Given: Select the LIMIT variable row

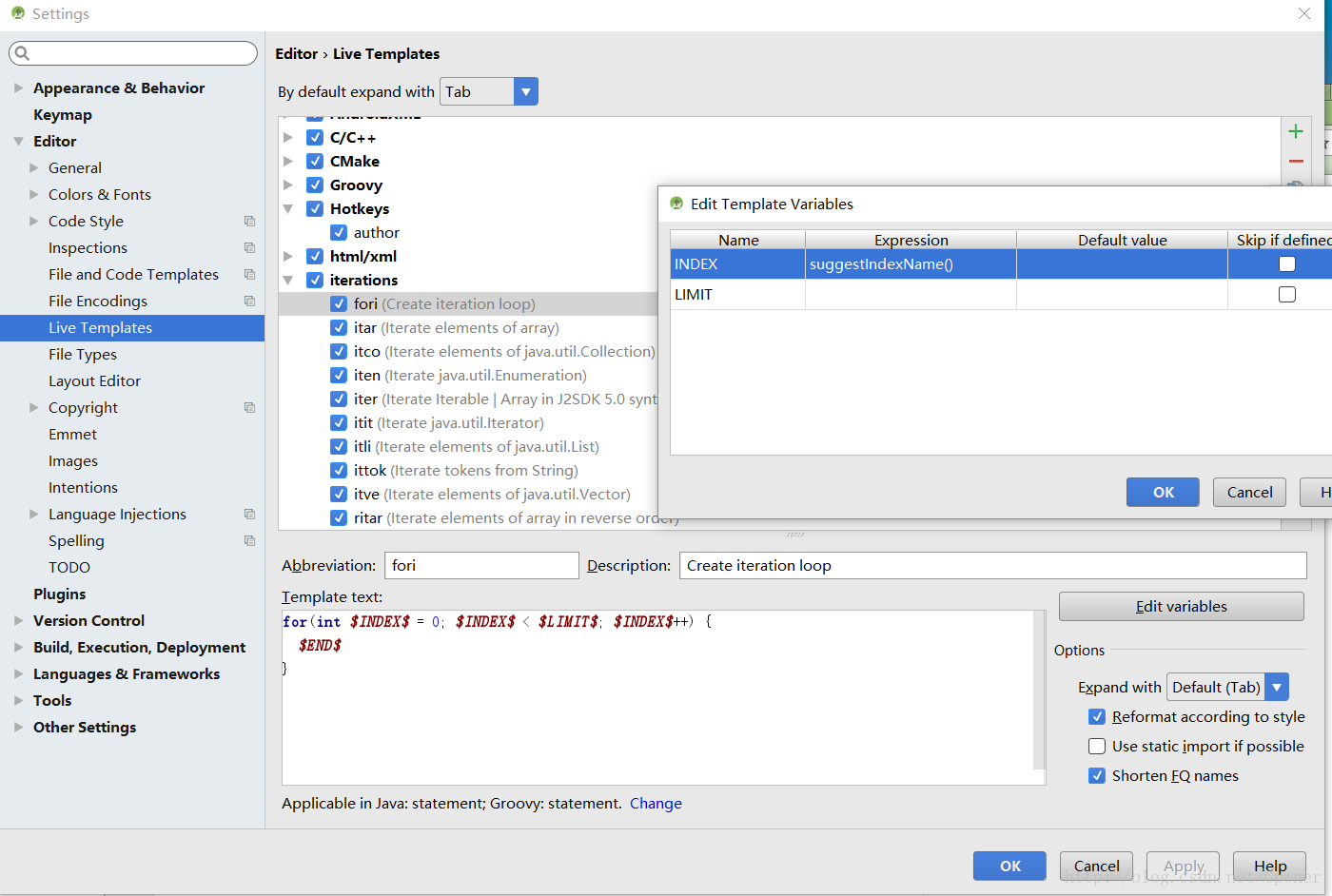Looking at the screenshot, I should click(1001, 294).
